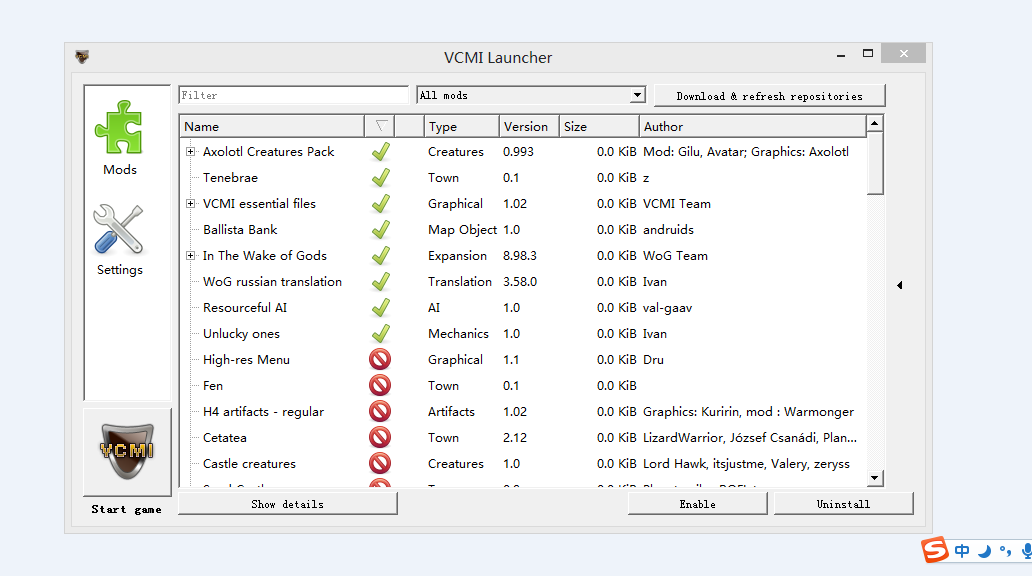This screenshot has width=1032, height=576.
Task: Select the Resourceful AI mod row
Action: click(523, 308)
